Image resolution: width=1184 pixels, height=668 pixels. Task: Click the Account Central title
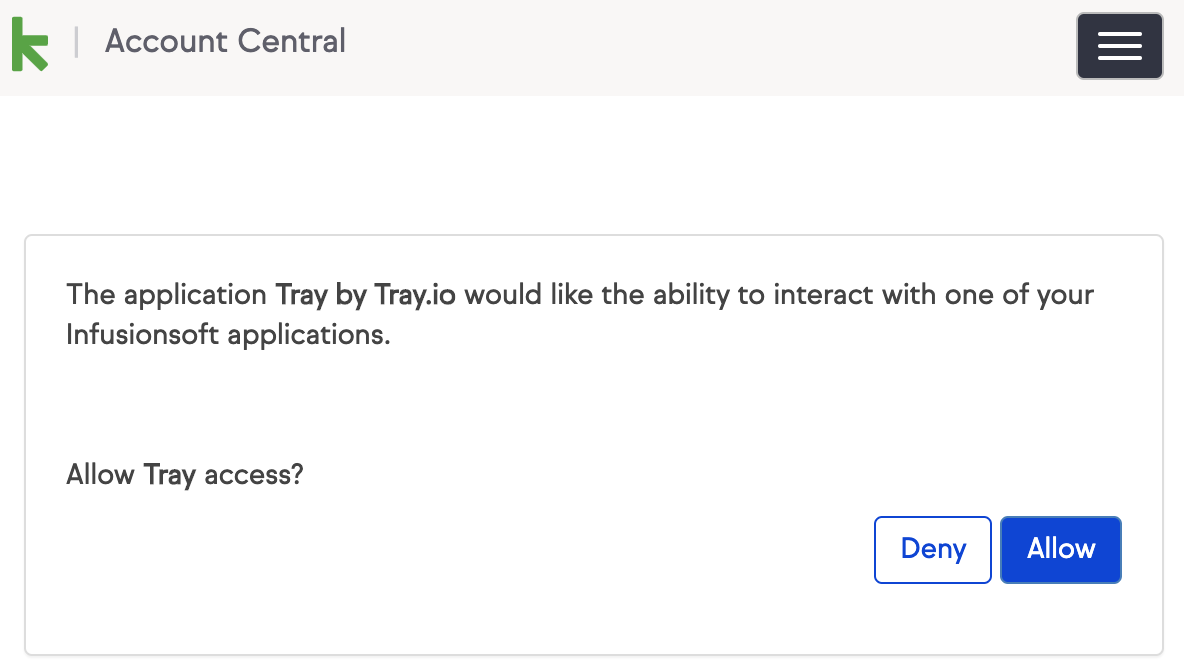coord(225,42)
